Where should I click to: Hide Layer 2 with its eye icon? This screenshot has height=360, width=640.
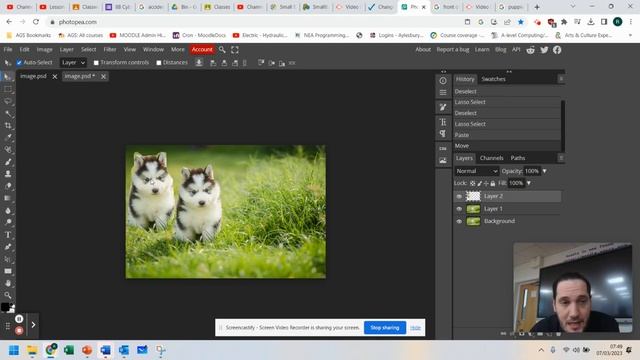pyautogui.click(x=459, y=196)
